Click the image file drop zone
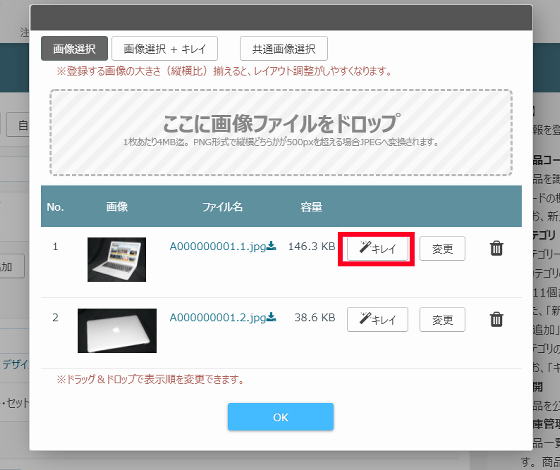This screenshot has width=560, height=470. point(281,132)
